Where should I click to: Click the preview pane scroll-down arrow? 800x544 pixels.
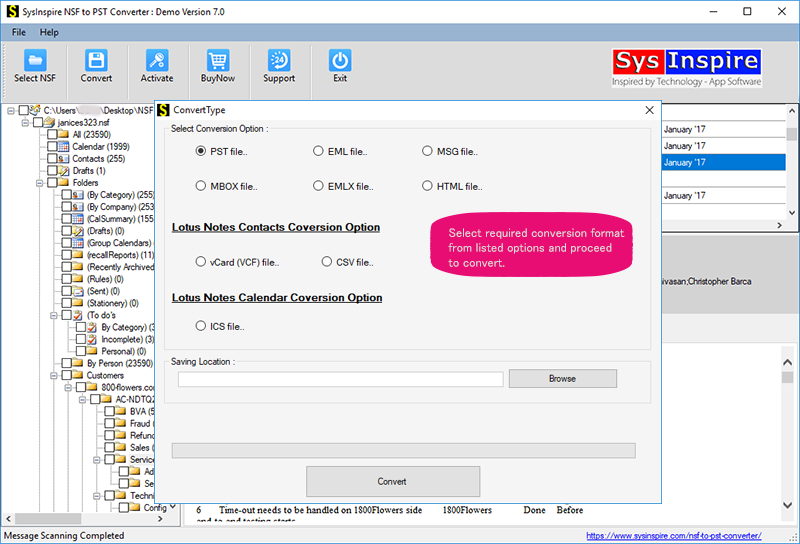tap(787, 505)
